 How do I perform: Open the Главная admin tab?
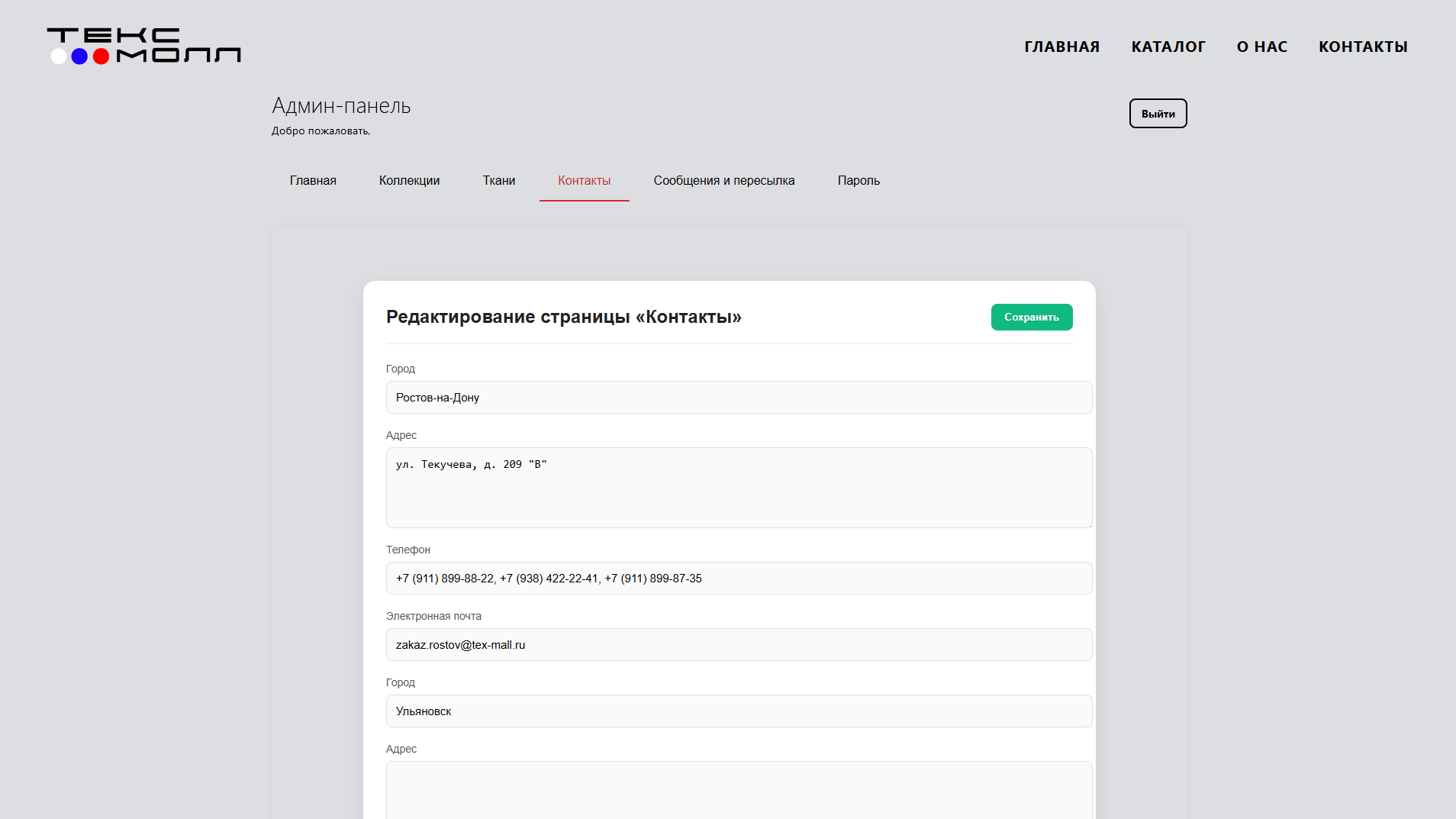pos(312,181)
